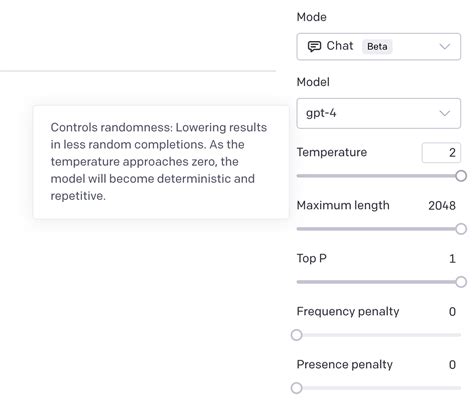This screenshot has width=474, height=415.
Task: Click the Temperature label
Action: point(332,152)
